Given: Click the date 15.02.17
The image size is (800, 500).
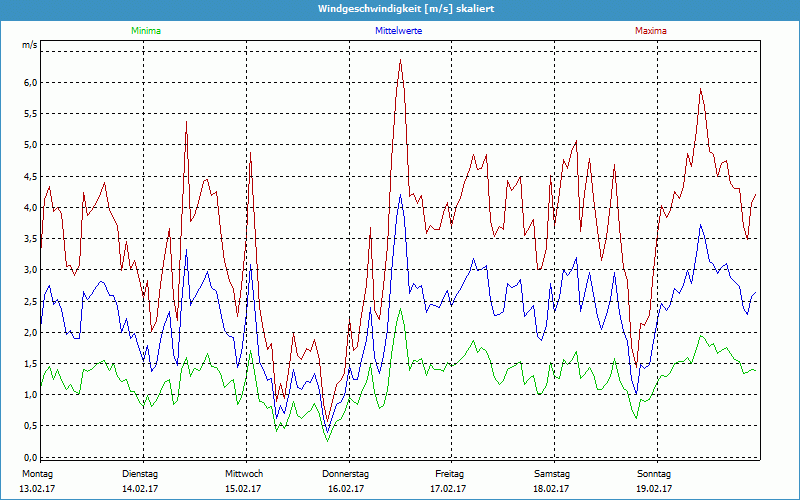Looking at the screenshot, I should (243, 489).
